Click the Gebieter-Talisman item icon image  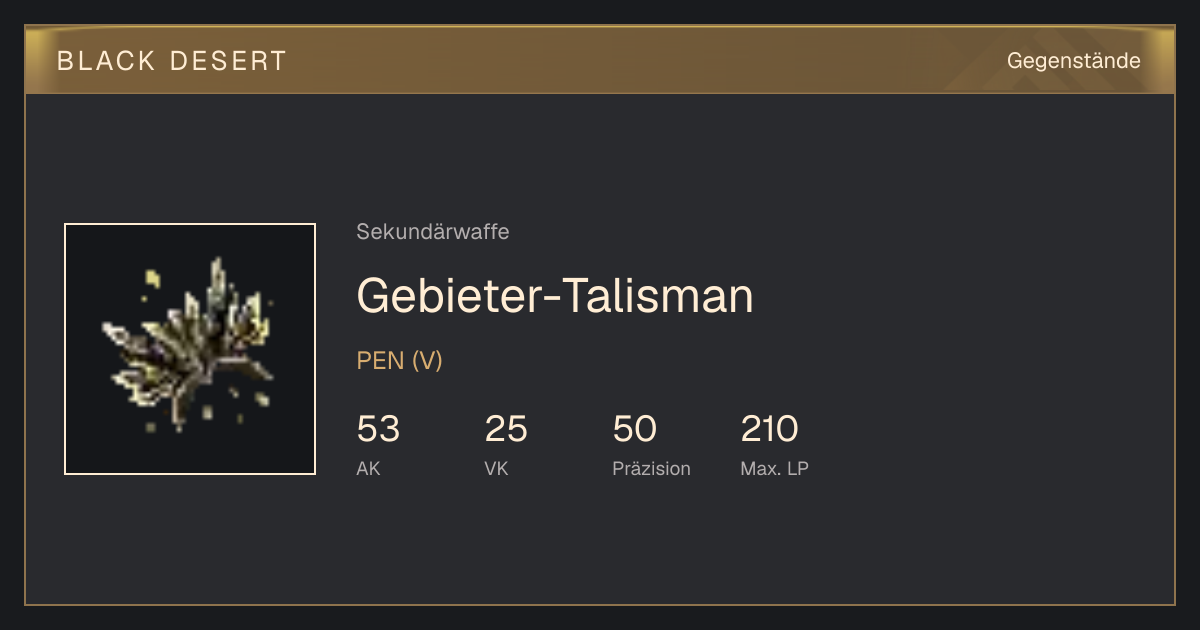190,349
